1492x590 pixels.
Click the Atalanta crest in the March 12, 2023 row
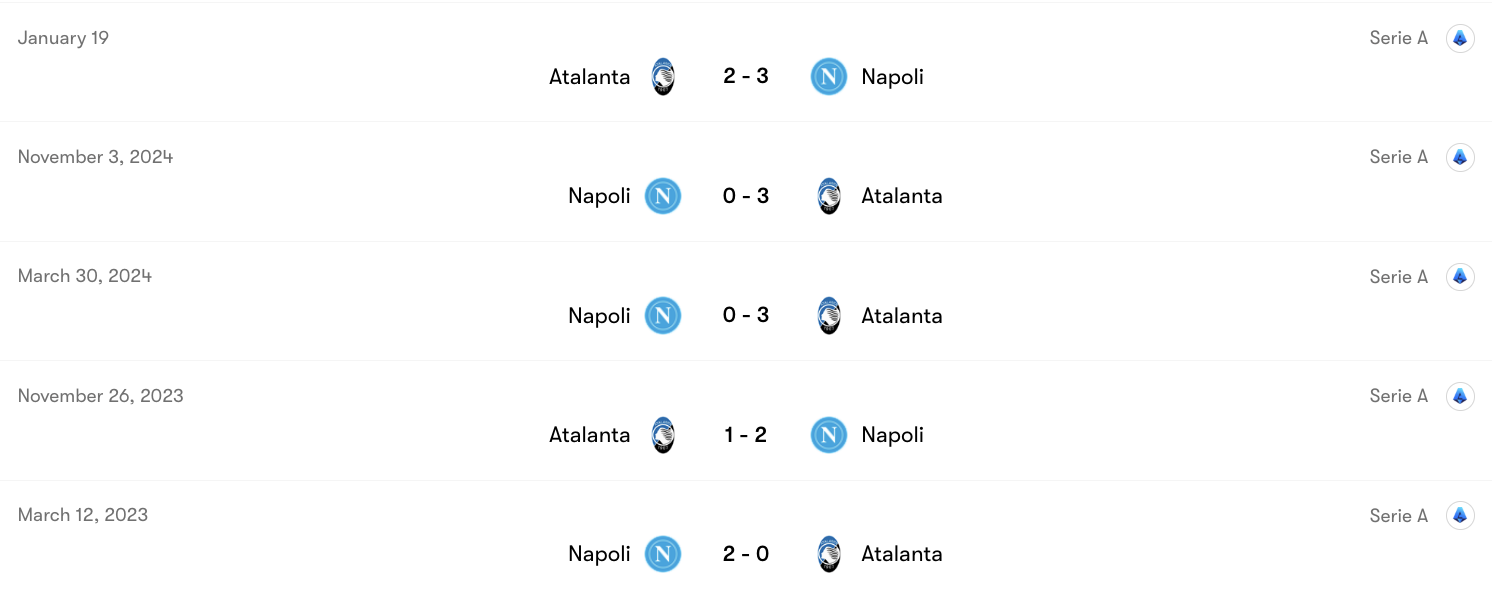(x=828, y=553)
